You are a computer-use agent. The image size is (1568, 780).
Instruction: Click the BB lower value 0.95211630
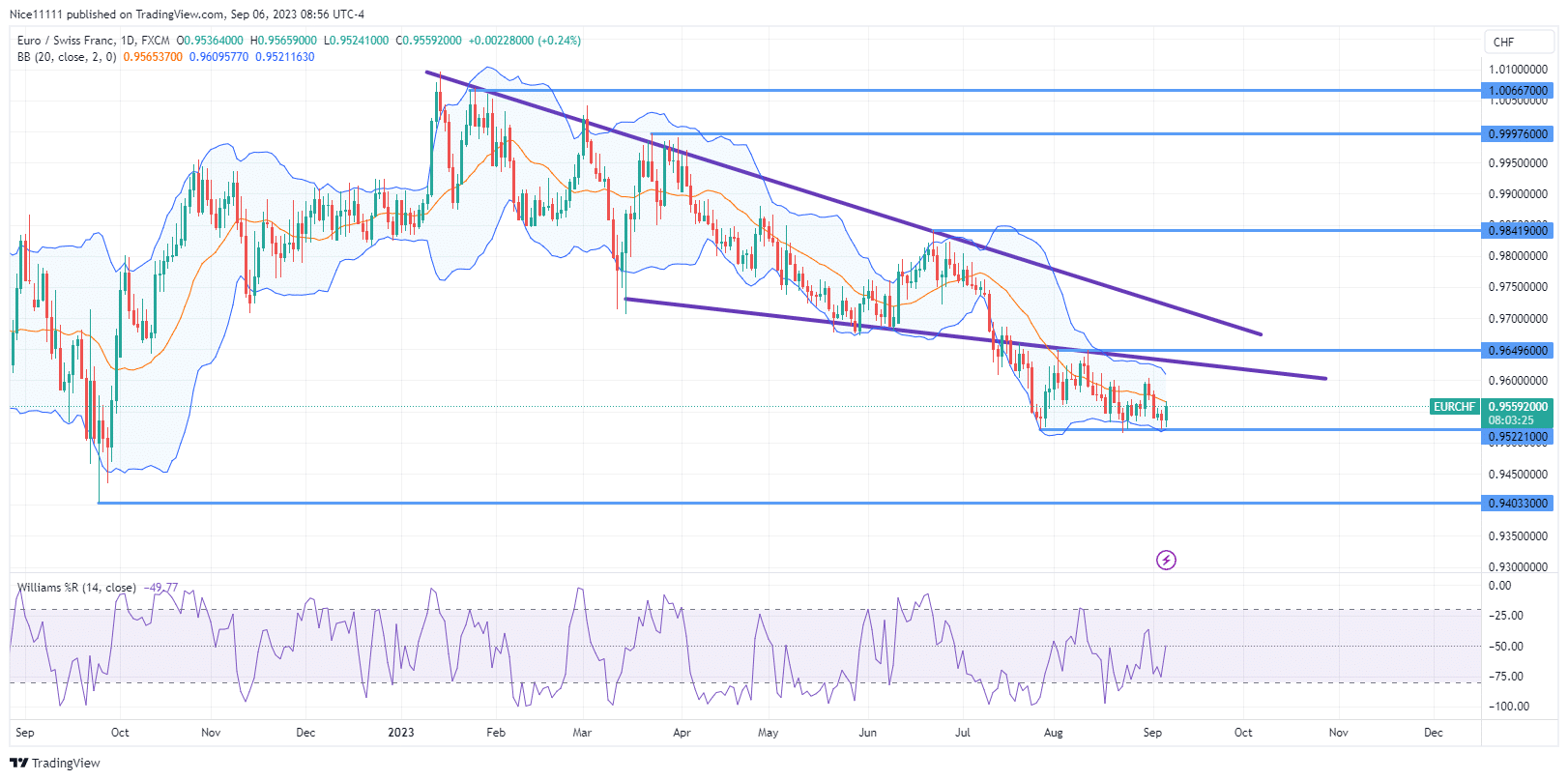[x=284, y=57]
